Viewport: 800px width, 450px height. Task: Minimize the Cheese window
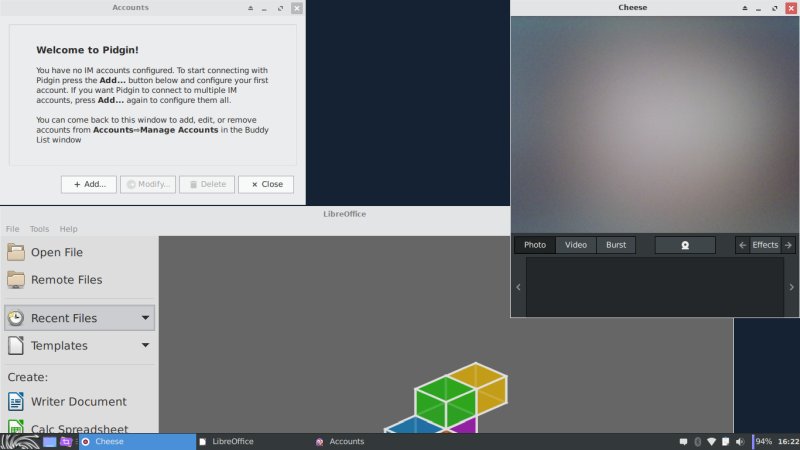click(759, 8)
